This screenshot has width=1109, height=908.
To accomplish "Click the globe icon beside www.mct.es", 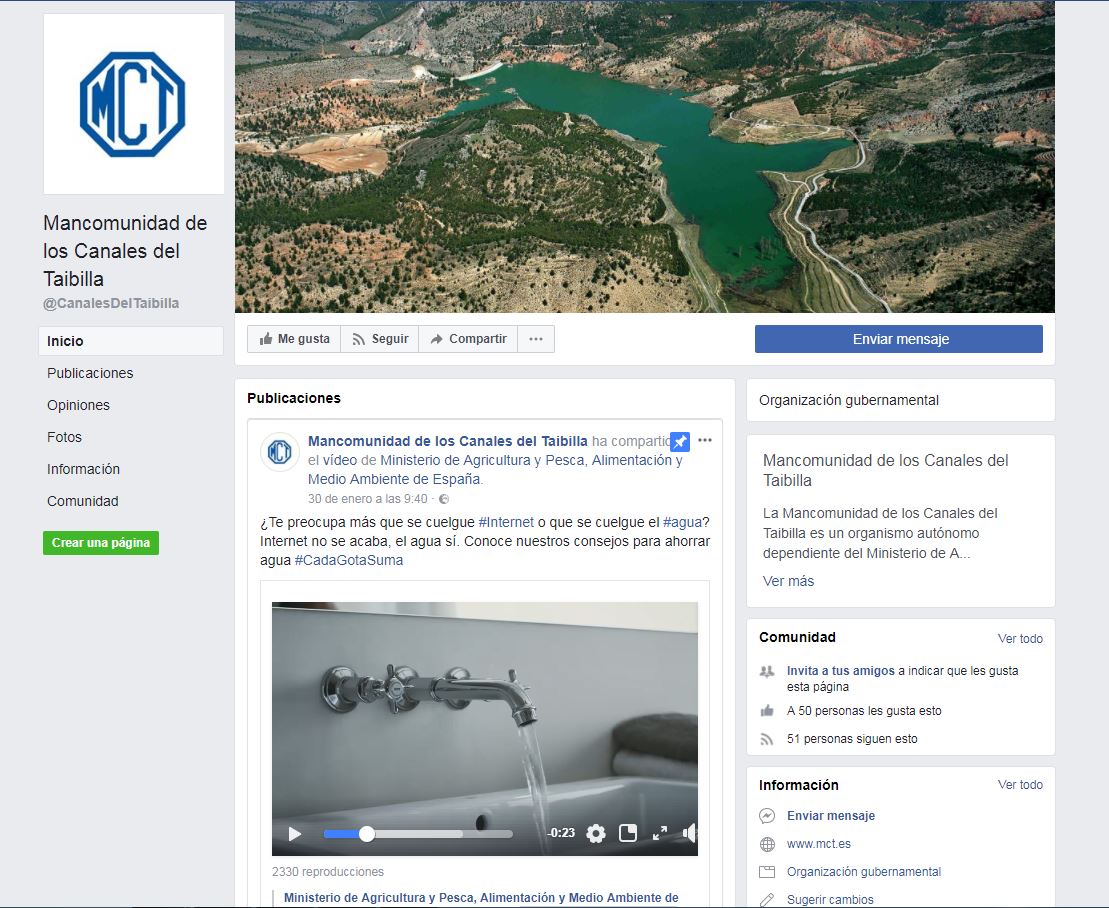I will coord(767,844).
